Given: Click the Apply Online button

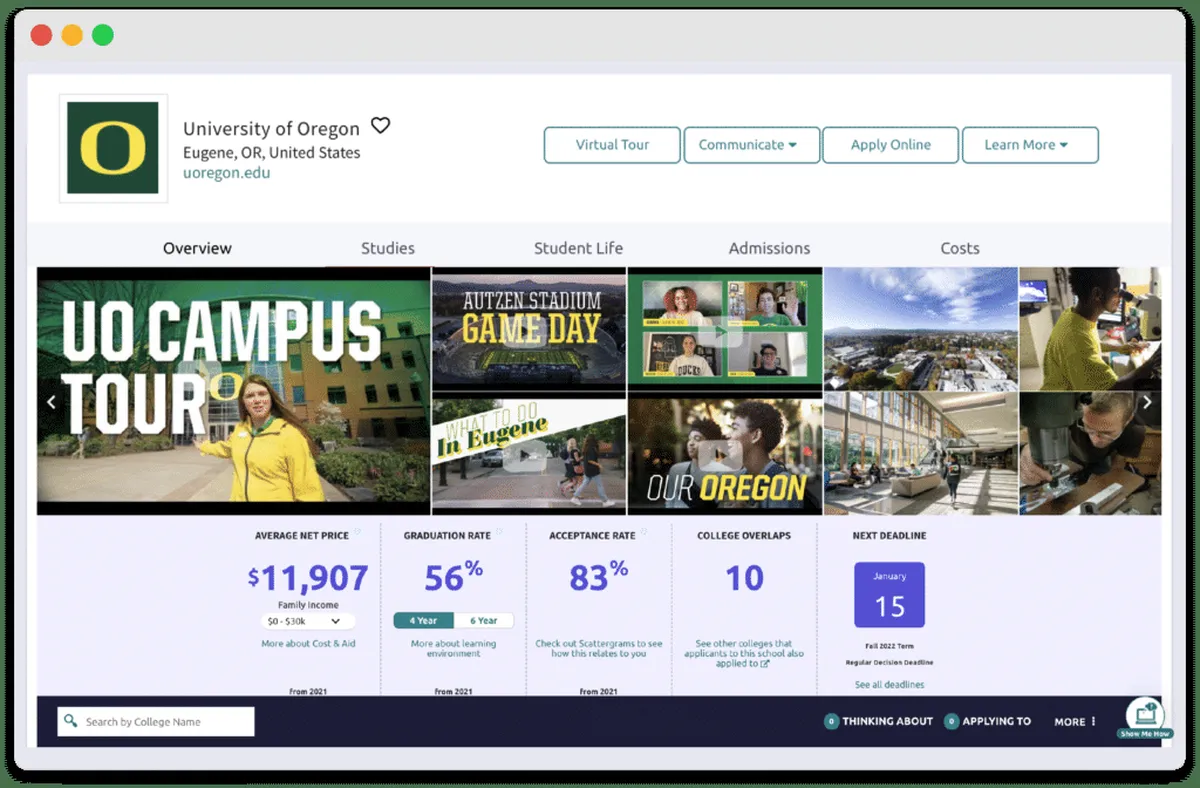Looking at the screenshot, I should 891,145.
